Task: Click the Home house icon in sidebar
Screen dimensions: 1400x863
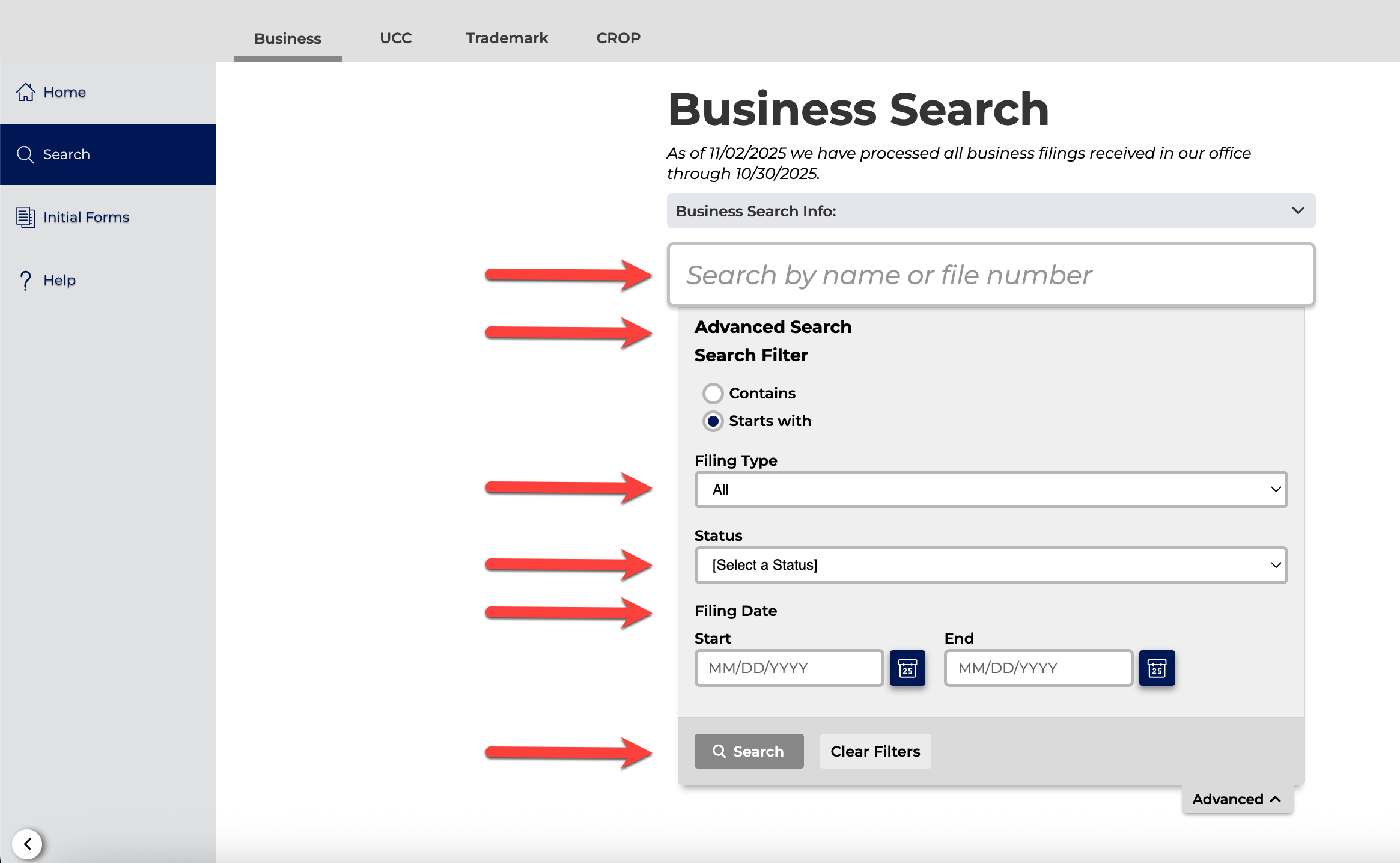Action: pyautogui.click(x=25, y=92)
